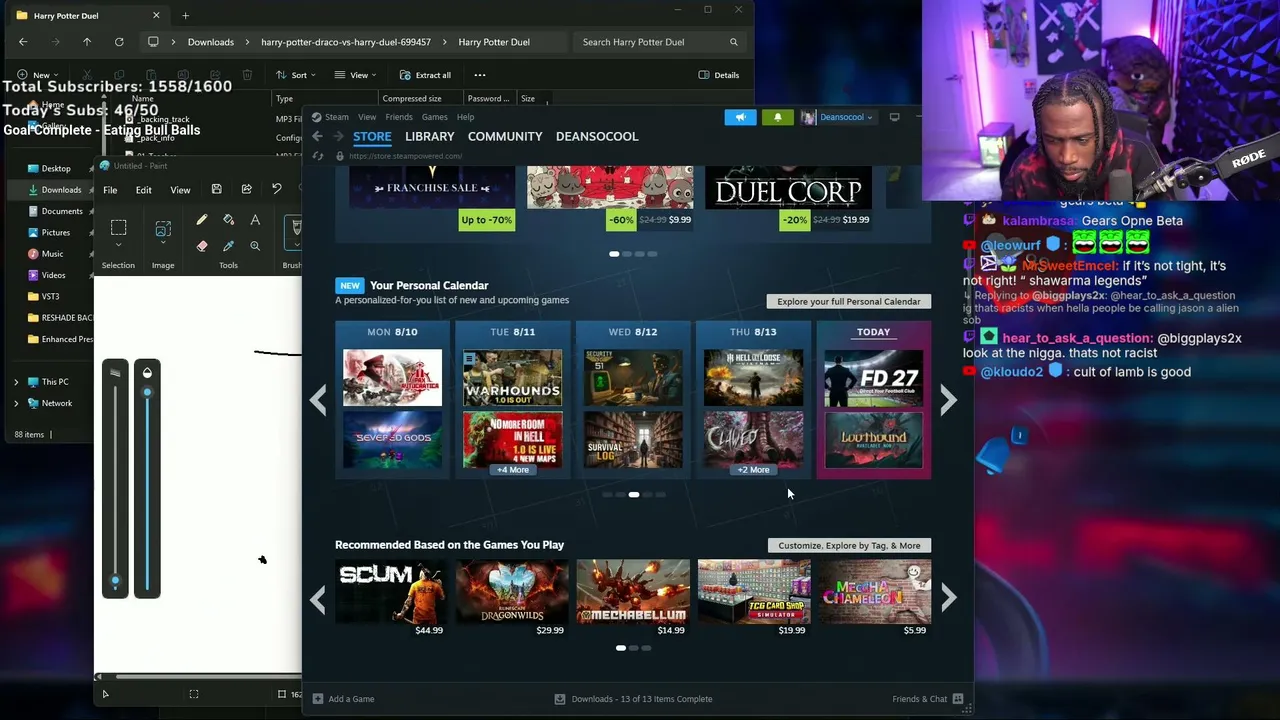Open the SCUM game thumbnail

391,591
